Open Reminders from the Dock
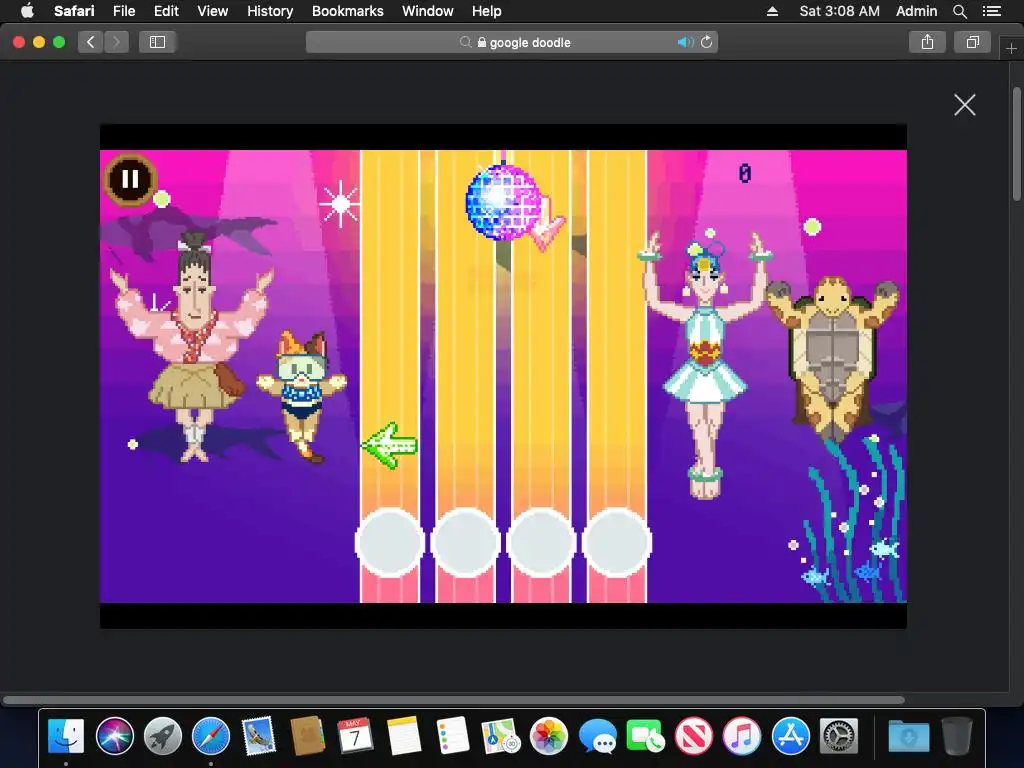1024x768 pixels. tap(452, 736)
